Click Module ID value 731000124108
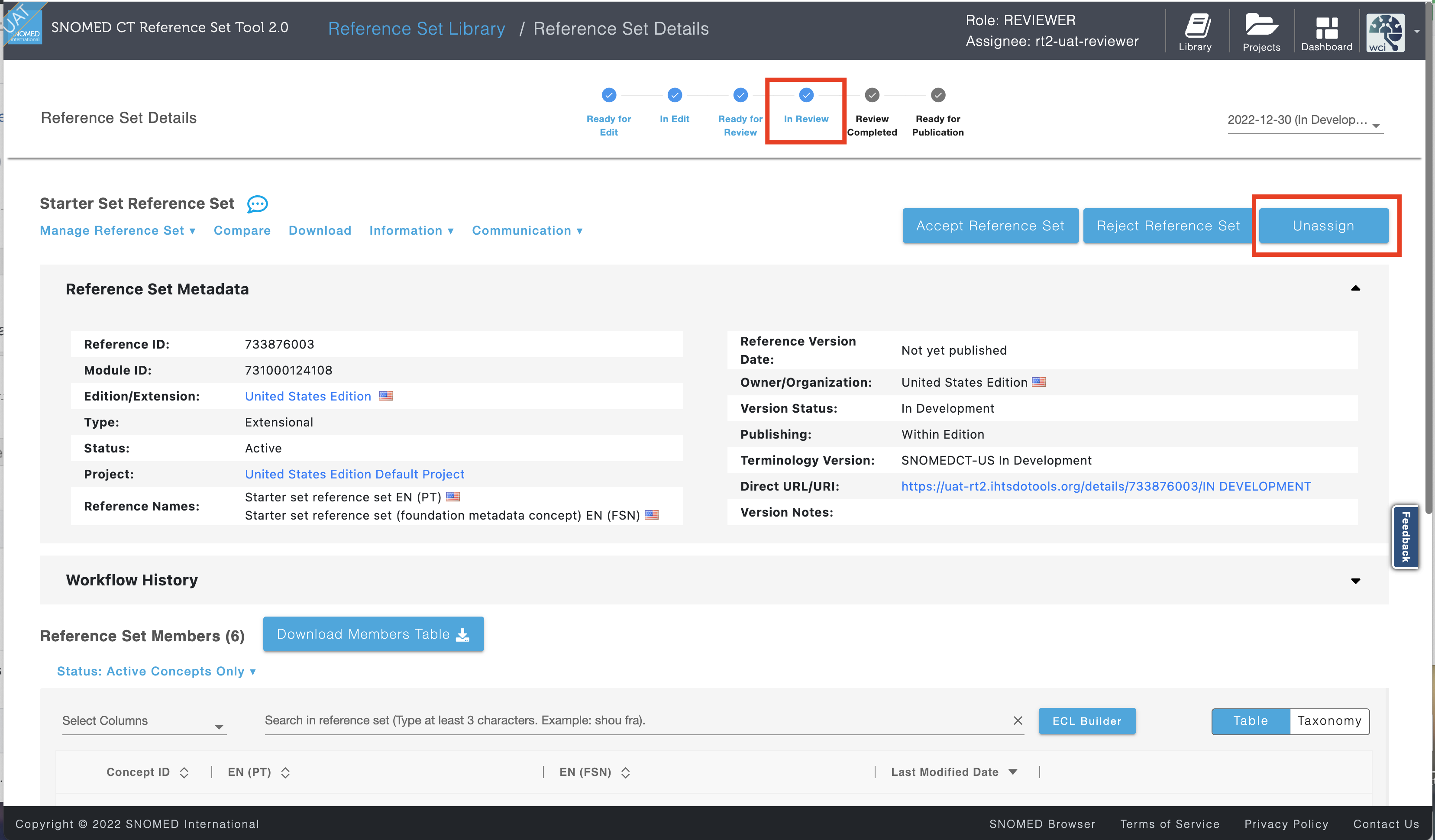 tap(289, 370)
